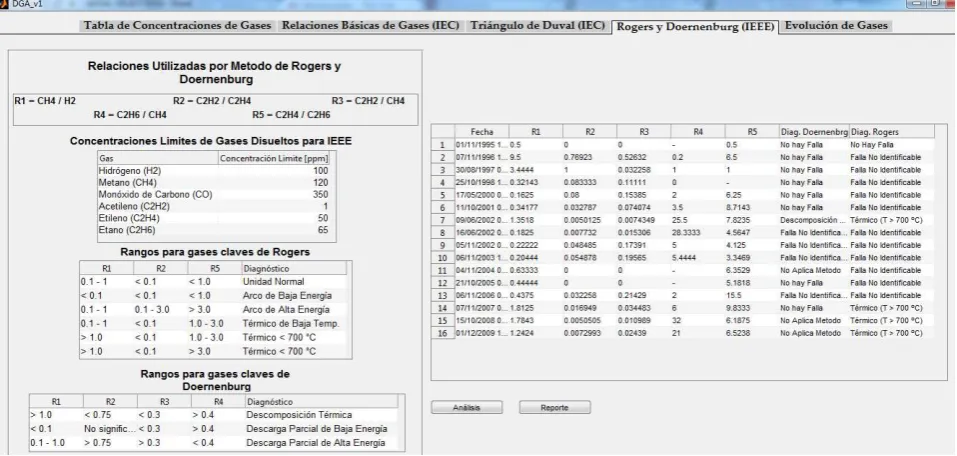Click Diagnóstico header in Rogers ranges table

(x=294, y=268)
